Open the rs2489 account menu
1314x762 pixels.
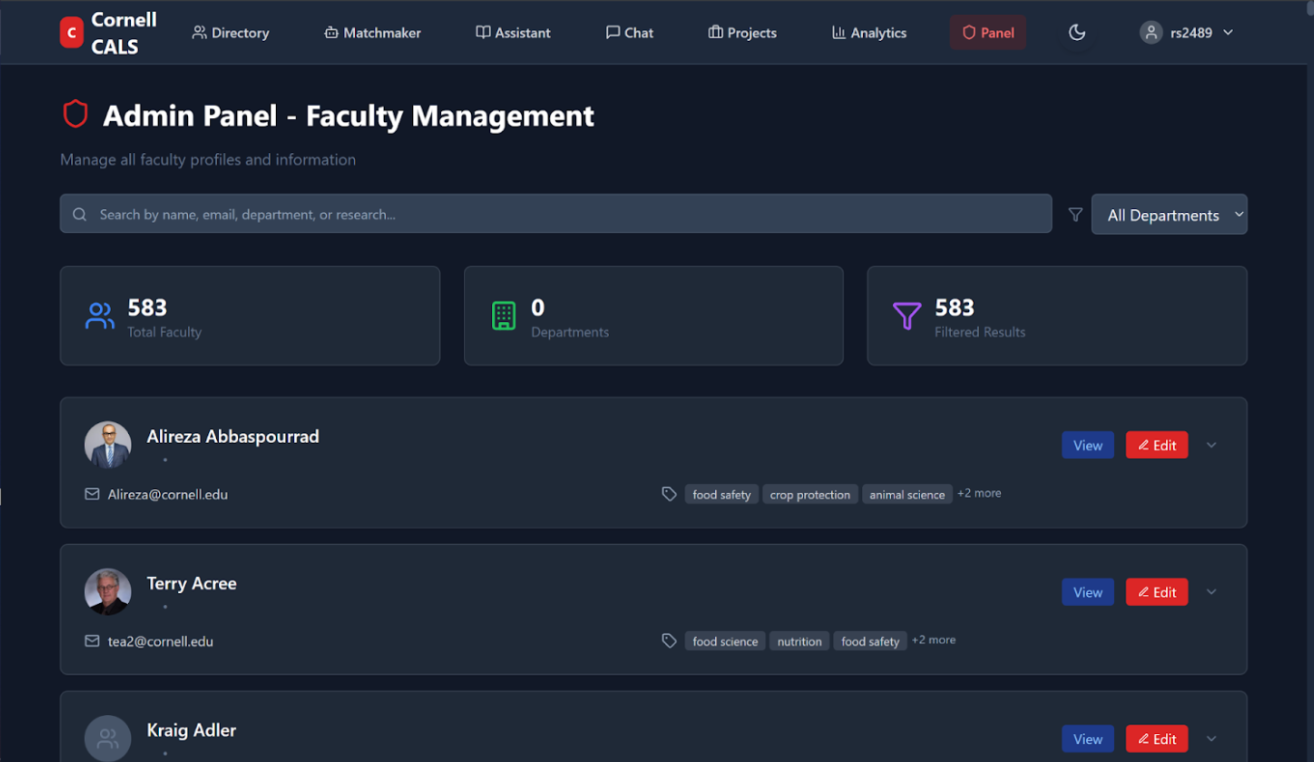(x=1186, y=32)
